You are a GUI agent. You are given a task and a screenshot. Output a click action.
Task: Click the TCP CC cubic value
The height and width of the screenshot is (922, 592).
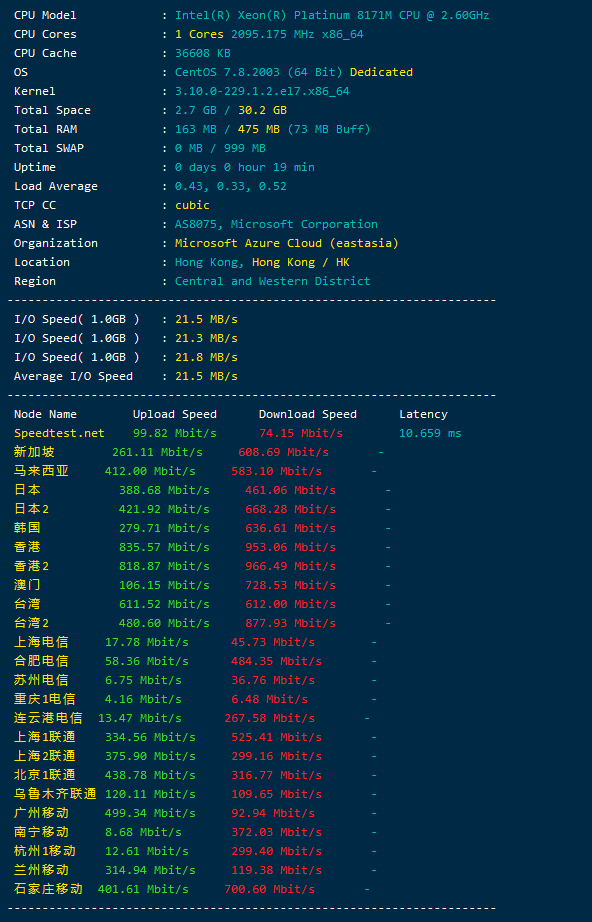(x=192, y=205)
